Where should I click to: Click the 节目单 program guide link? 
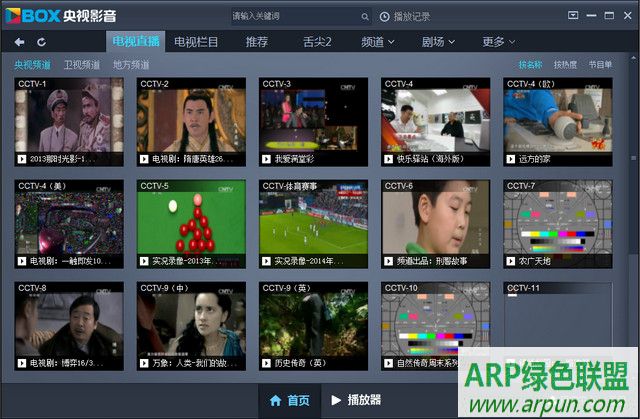600,64
